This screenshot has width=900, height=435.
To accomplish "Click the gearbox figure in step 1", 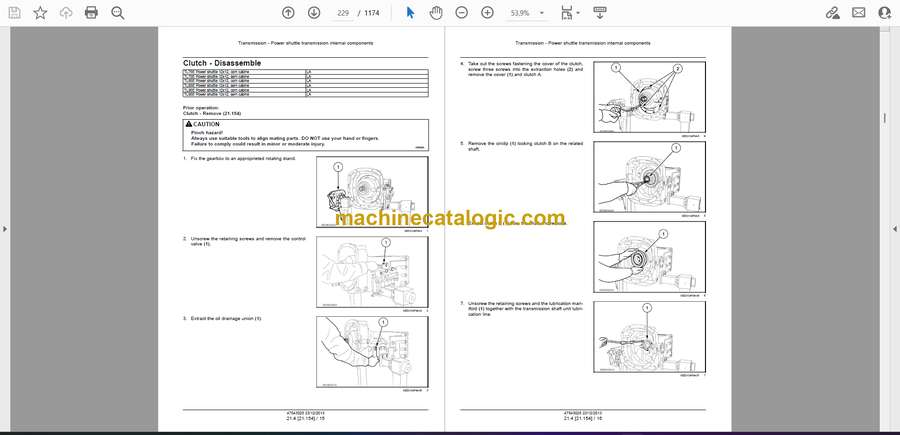I will pos(372,192).
